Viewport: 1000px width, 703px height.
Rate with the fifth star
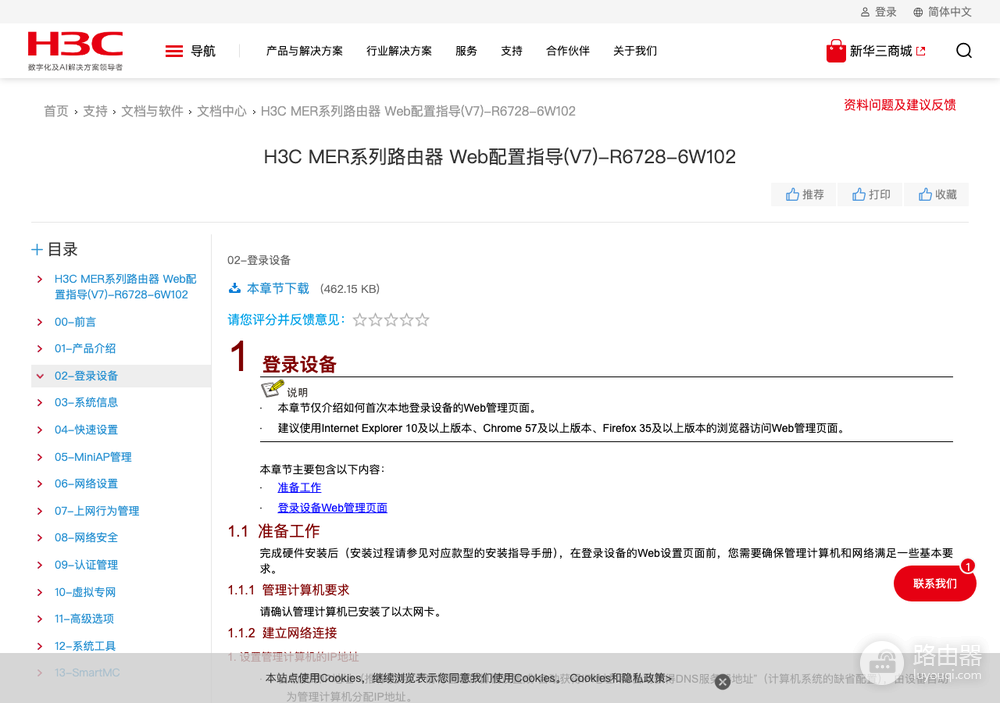pos(422,320)
